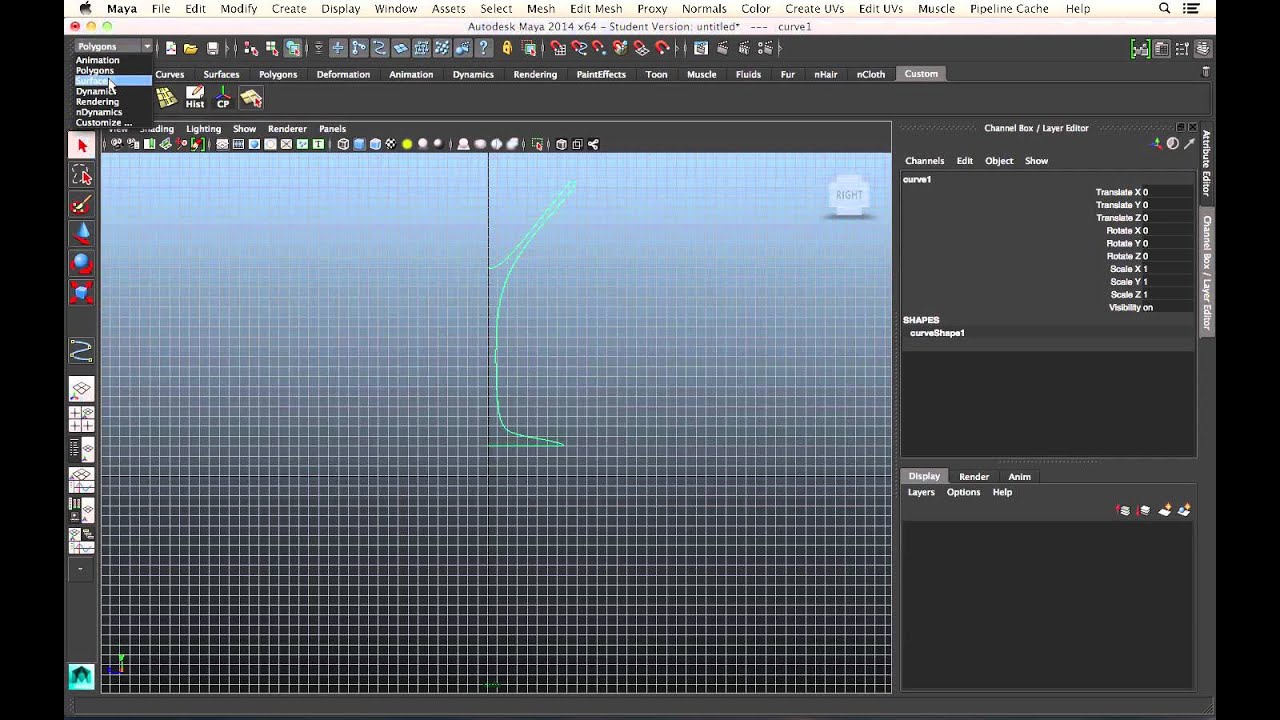Switch to four-view panel layout

[x=82, y=419]
